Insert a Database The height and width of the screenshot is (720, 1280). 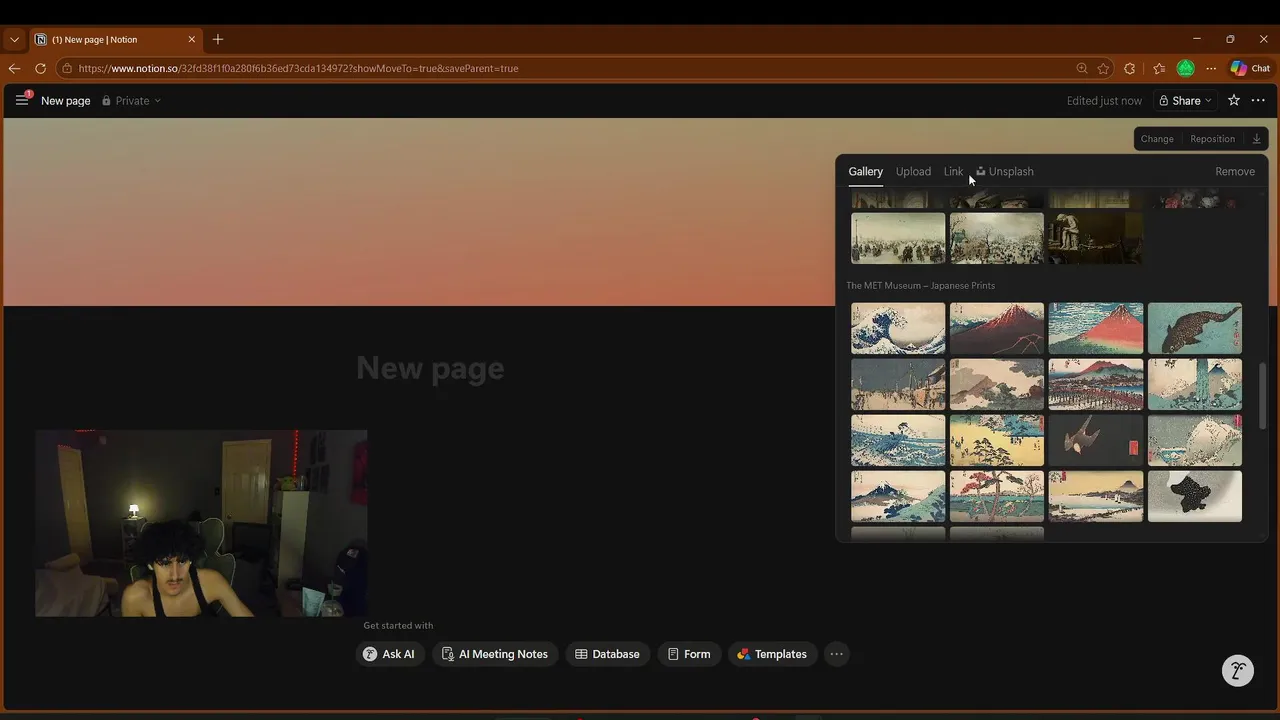[607, 654]
